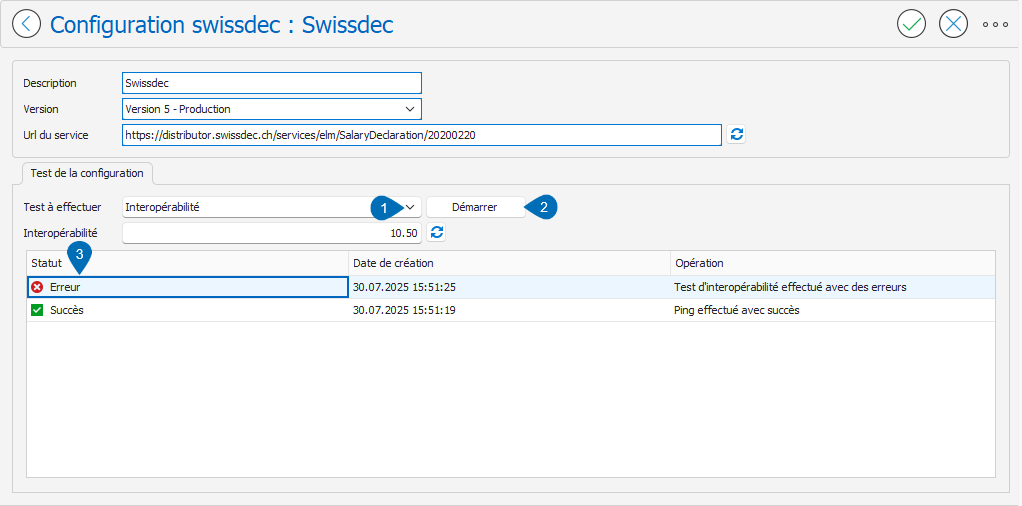Select the Test d'interopérabilité error operation cell
The height and width of the screenshot is (506, 1022).
790,287
